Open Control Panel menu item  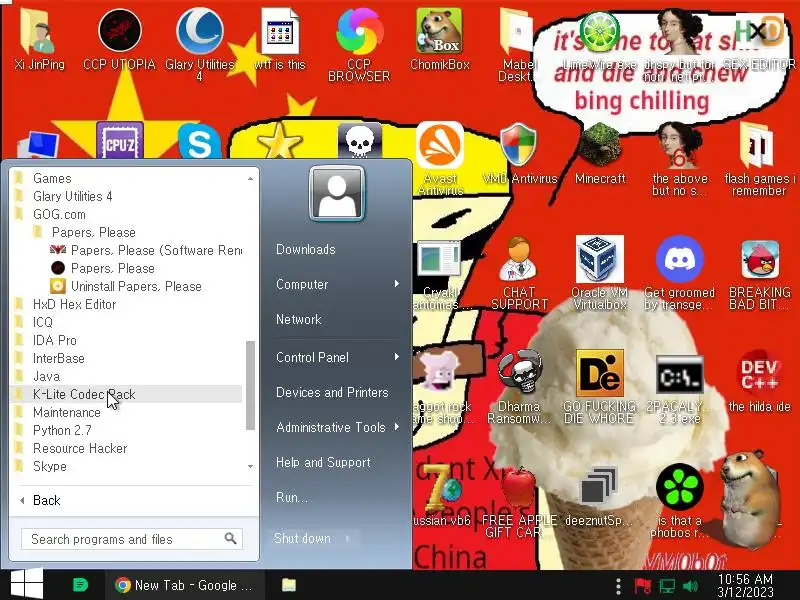point(336,357)
